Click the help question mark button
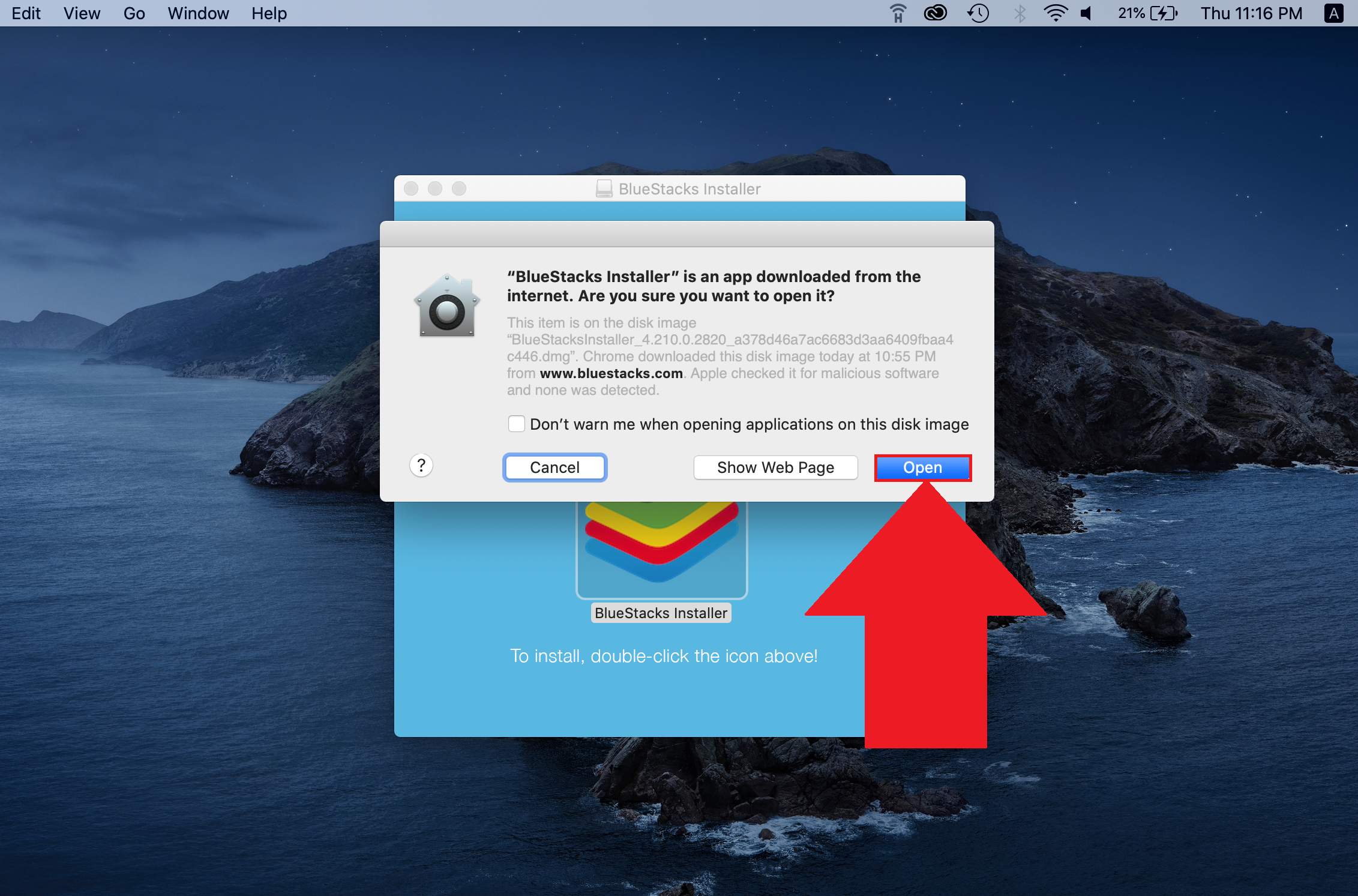The width and height of the screenshot is (1358, 896). point(422,466)
